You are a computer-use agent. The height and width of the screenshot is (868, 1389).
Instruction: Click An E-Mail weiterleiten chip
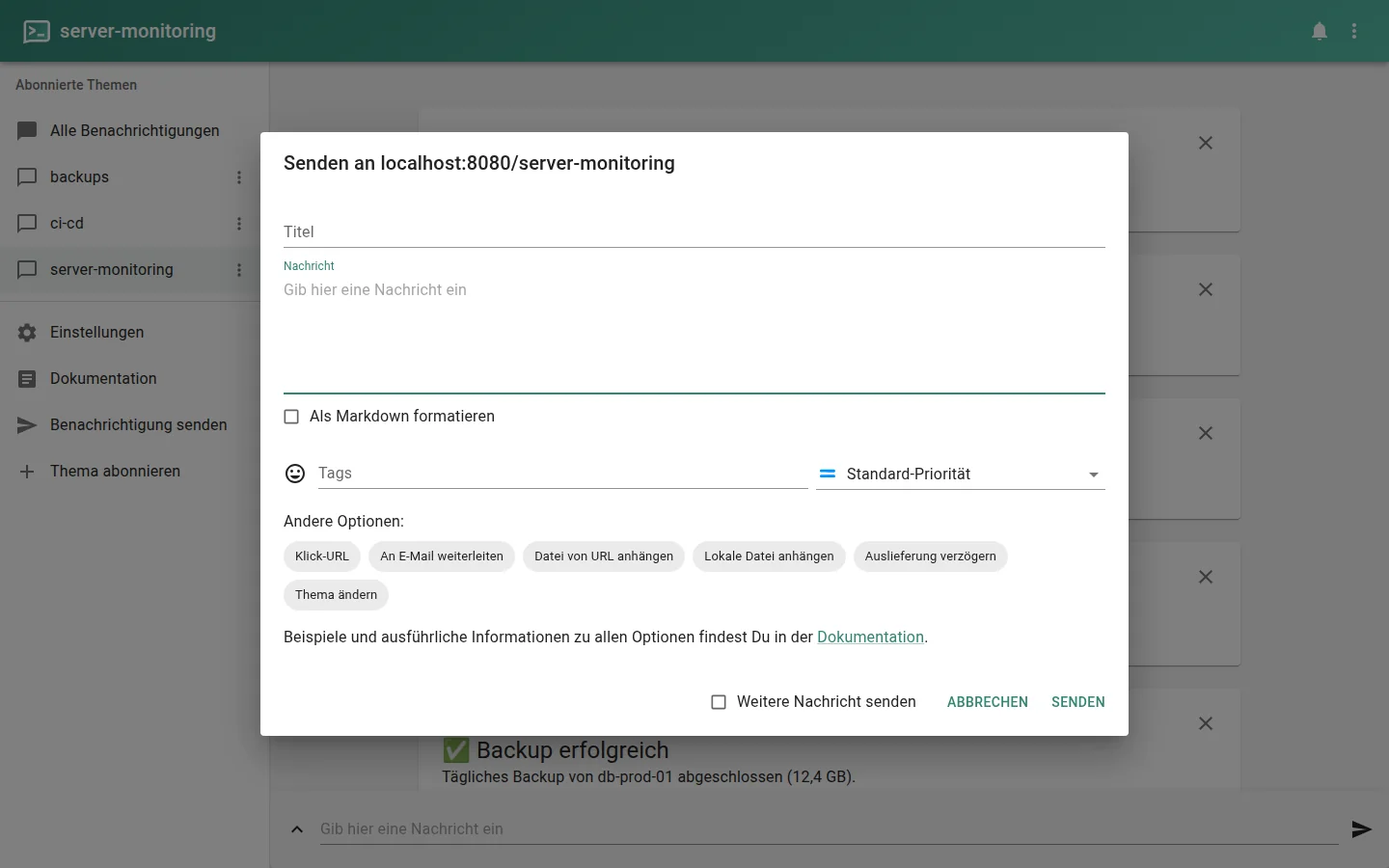(x=442, y=556)
